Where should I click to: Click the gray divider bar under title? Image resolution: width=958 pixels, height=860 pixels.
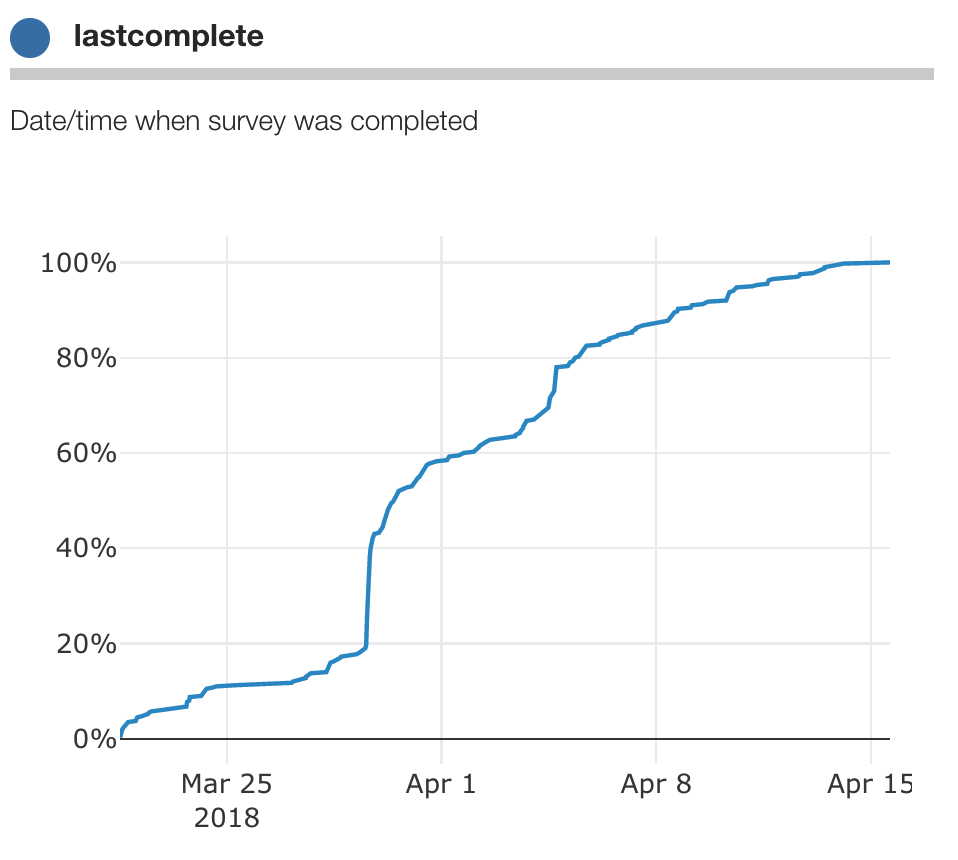(x=471, y=74)
